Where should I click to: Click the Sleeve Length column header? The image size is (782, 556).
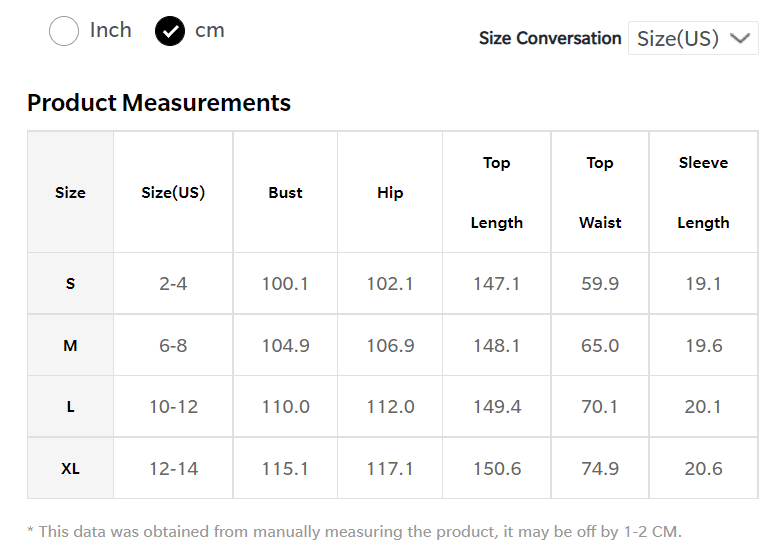[x=703, y=193]
